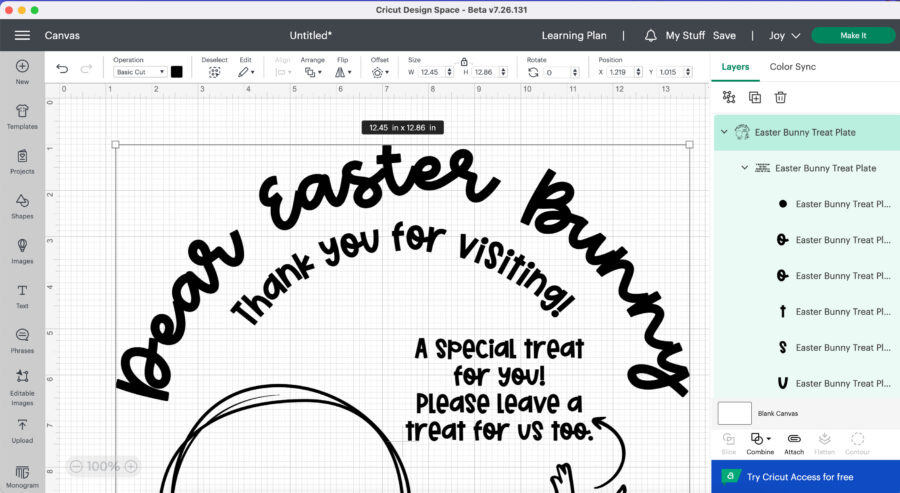This screenshot has width=900, height=493.
Task: Click the Duplicate layer icon
Action: click(755, 97)
